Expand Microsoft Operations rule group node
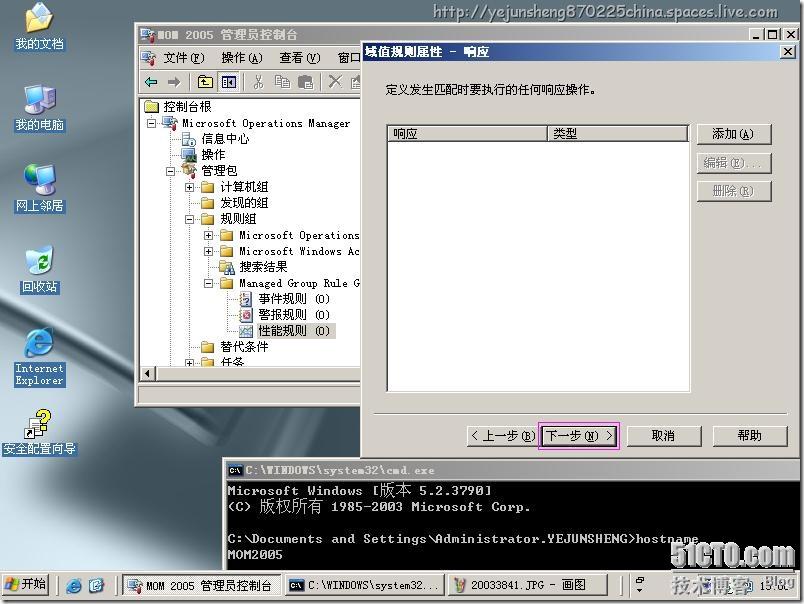This screenshot has height=604, width=804. [x=208, y=235]
